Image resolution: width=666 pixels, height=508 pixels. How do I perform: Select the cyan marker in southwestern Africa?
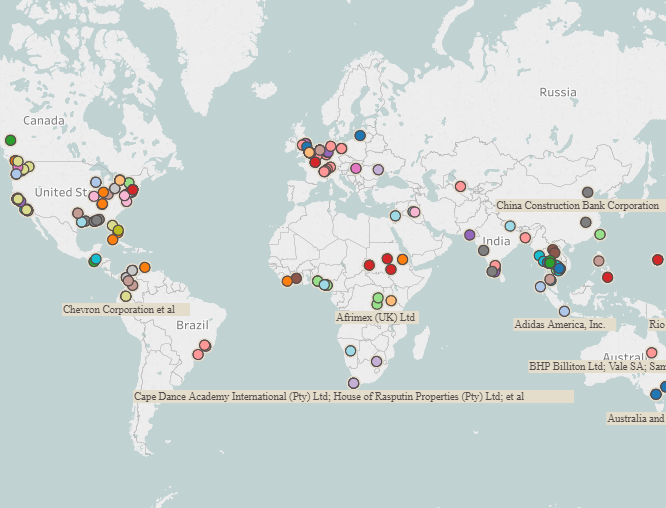pyautogui.click(x=350, y=350)
